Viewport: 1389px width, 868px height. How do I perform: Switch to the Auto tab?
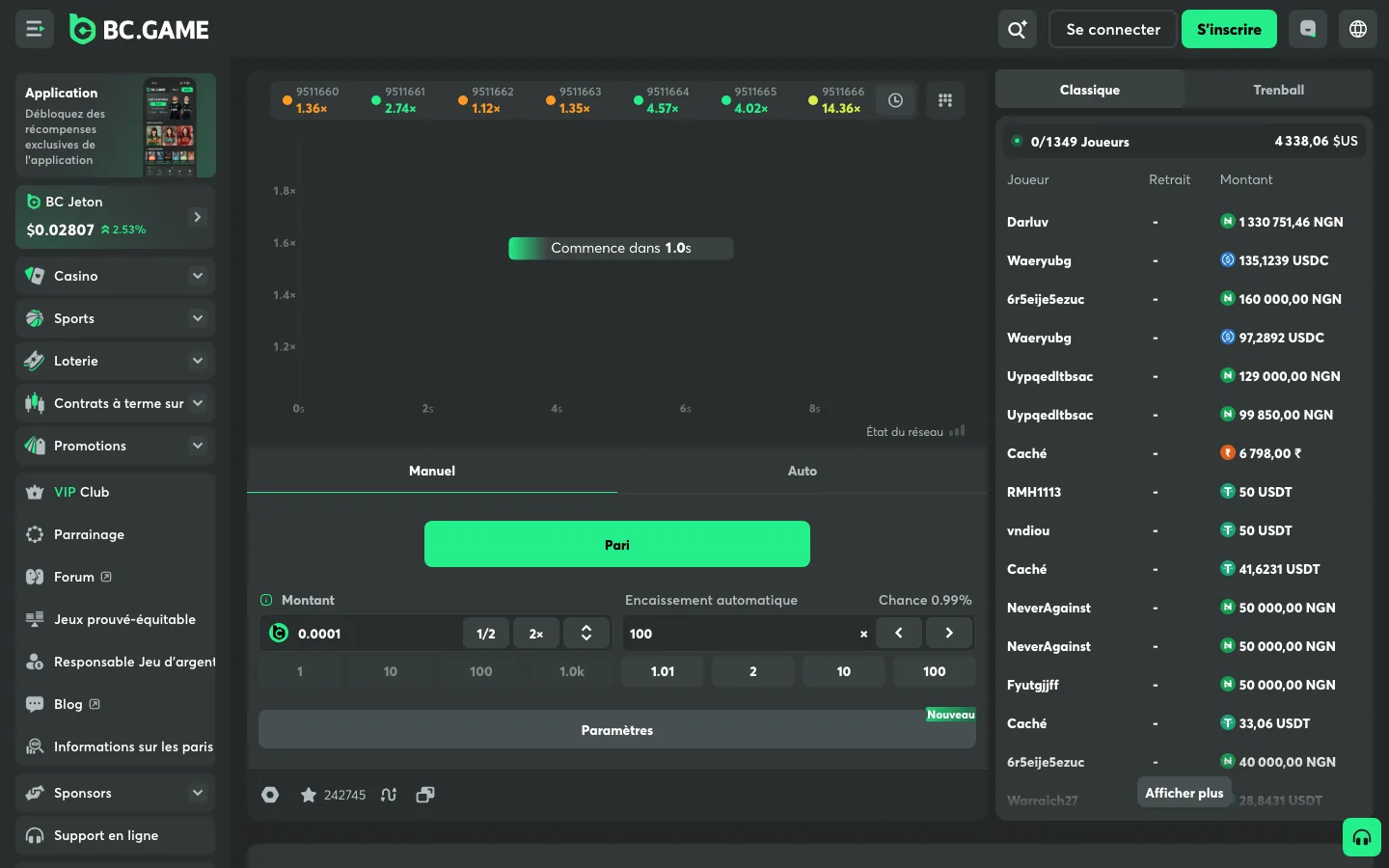pos(803,471)
